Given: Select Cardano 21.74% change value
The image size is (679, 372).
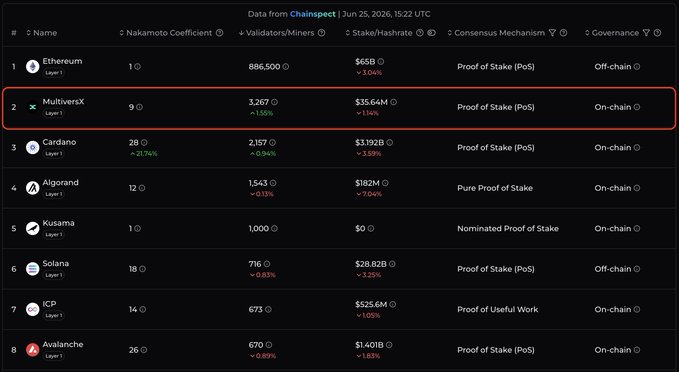Looking at the screenshot, I should pyautogui.click(x=144, y=154).
